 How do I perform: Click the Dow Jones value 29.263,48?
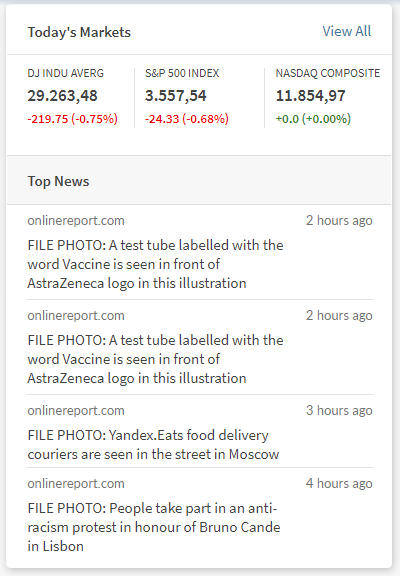tap(62, 96)
